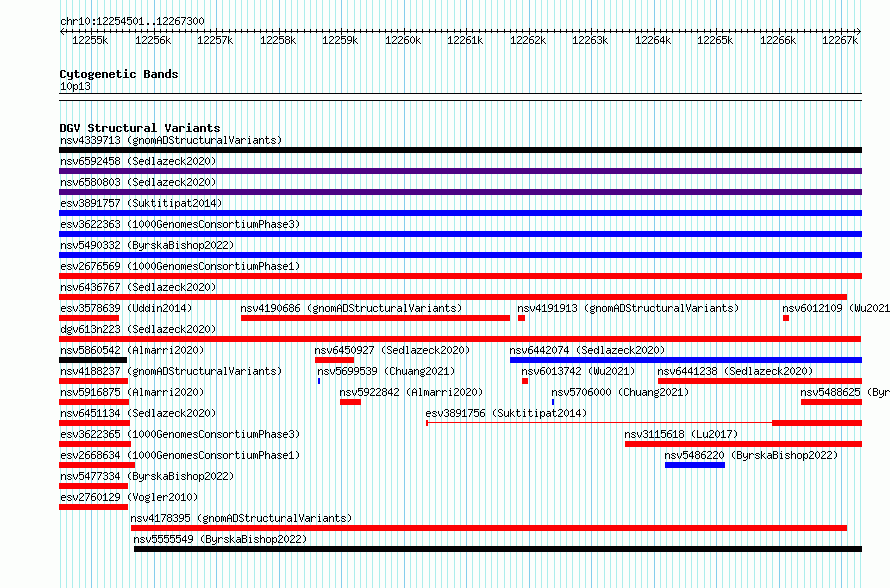Image resolution: width=890 pixels, height=588 pixels.
Task: Select the blue esv3891757 variant bar
Action: (x=460, y=213)
